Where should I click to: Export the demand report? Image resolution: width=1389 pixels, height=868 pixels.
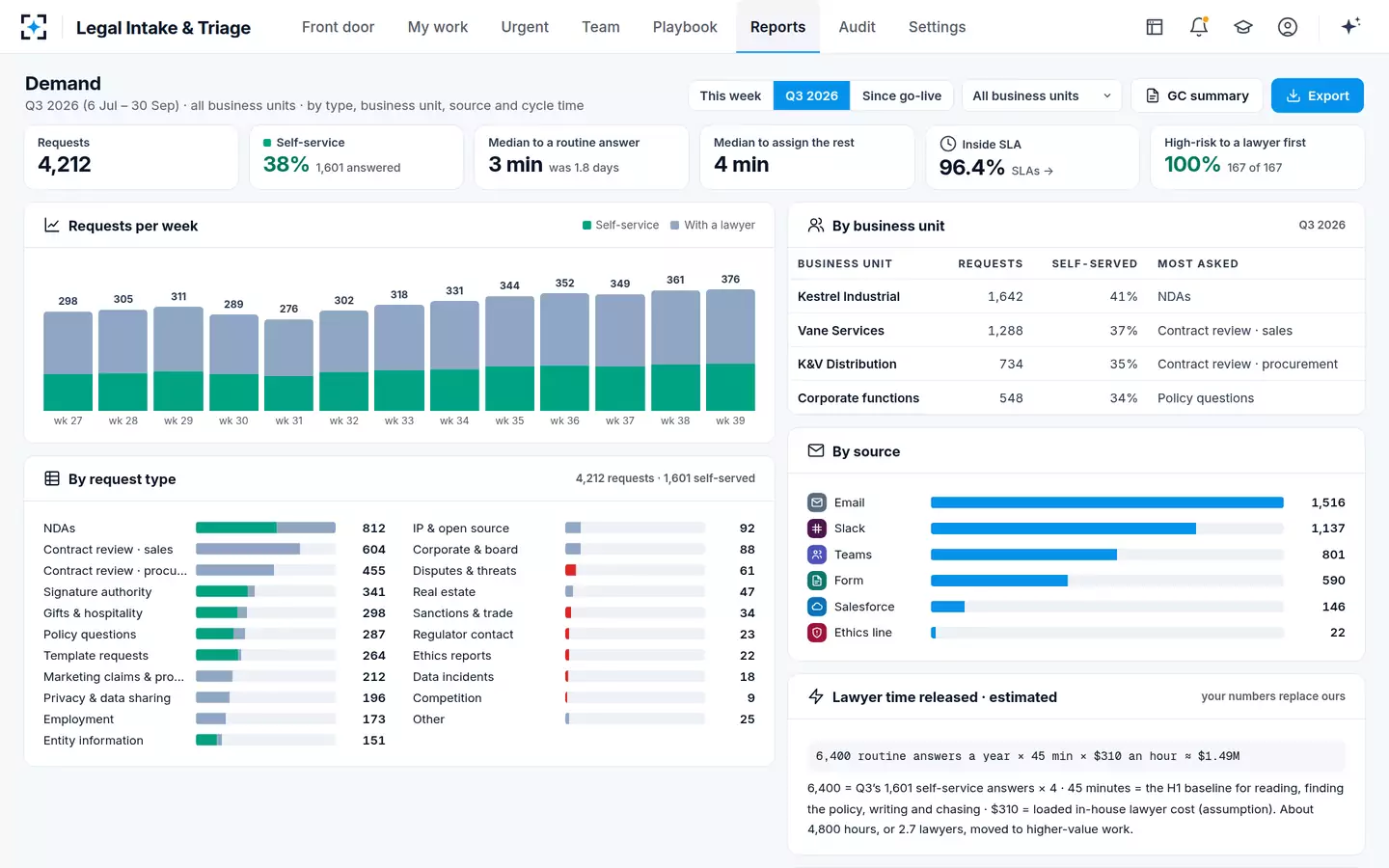[x=1318, y=95]
